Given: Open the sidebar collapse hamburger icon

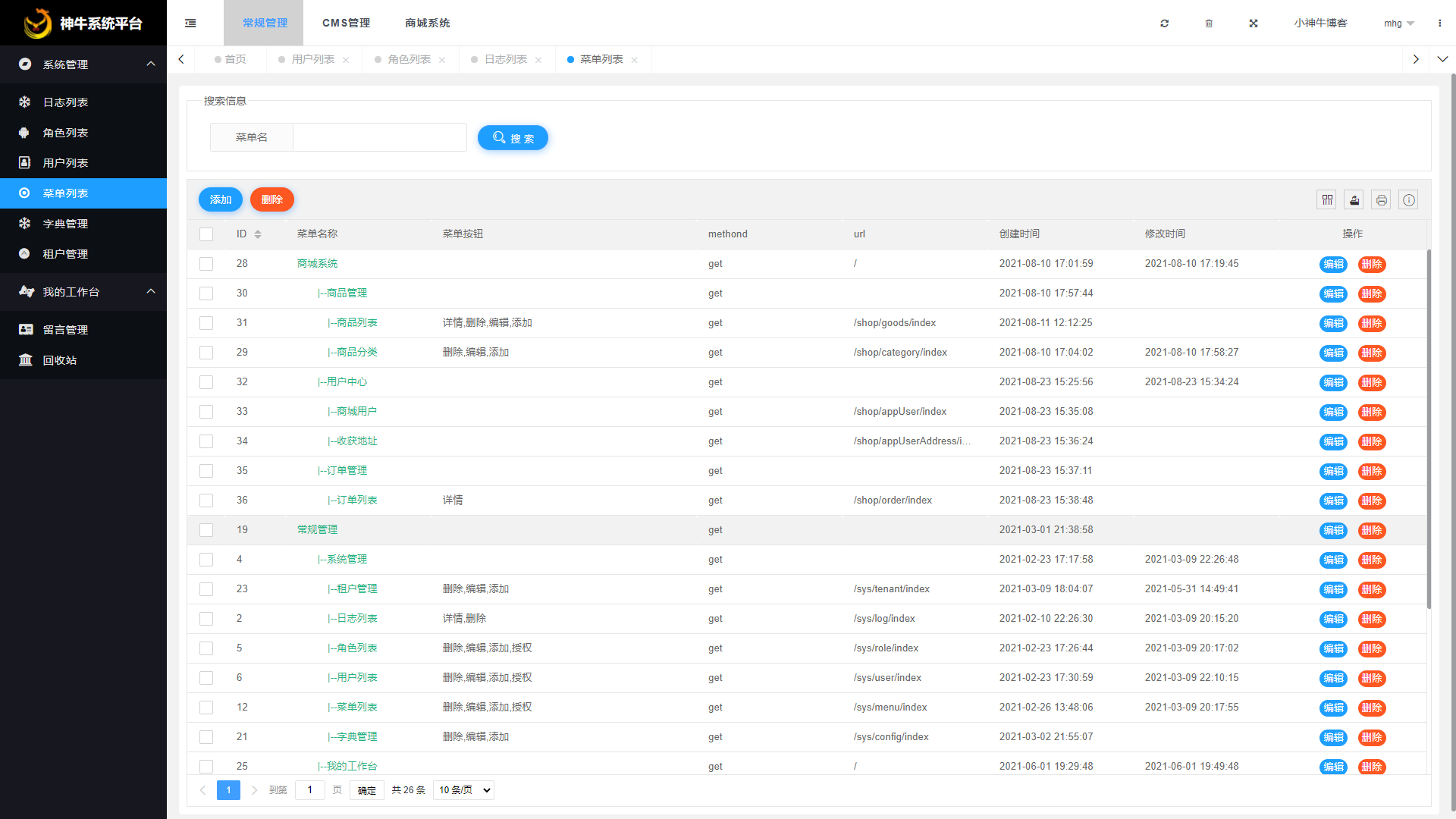Looking at the screenshot, I should pyautogui.click(x=190, y=23).
